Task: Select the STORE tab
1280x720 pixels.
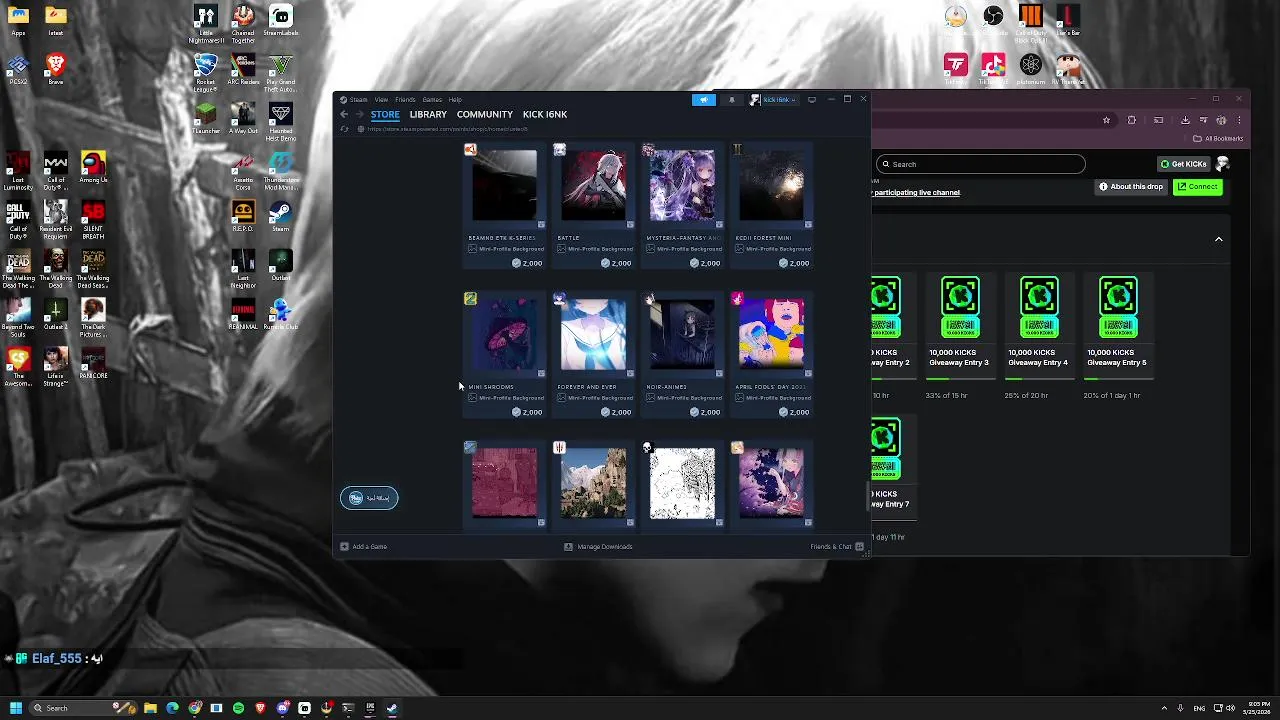Action: pos(385,115)
